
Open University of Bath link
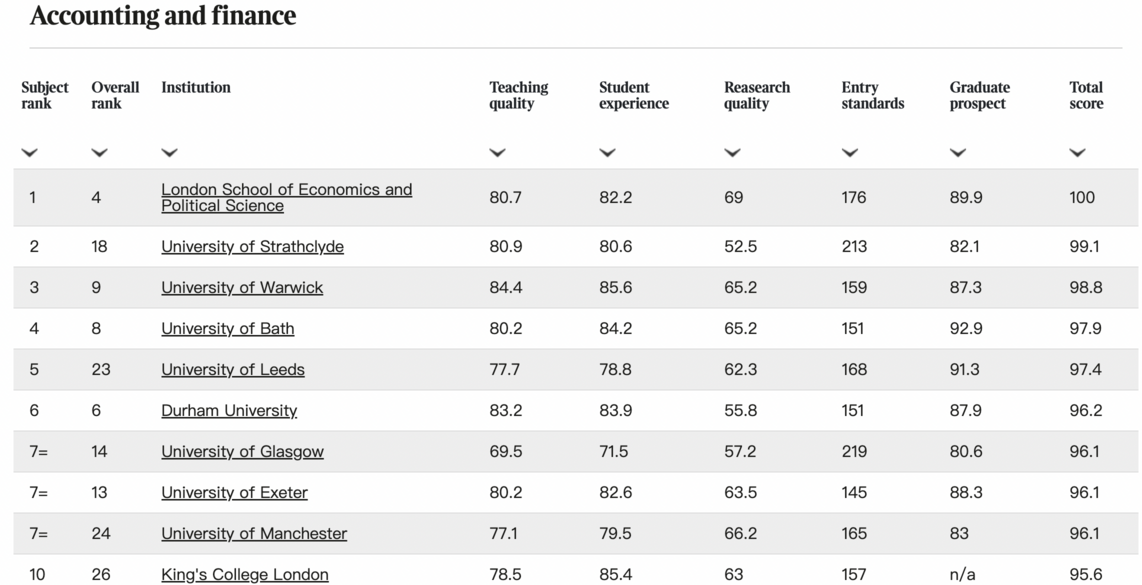pyautogui.click(x=228, y=329)
